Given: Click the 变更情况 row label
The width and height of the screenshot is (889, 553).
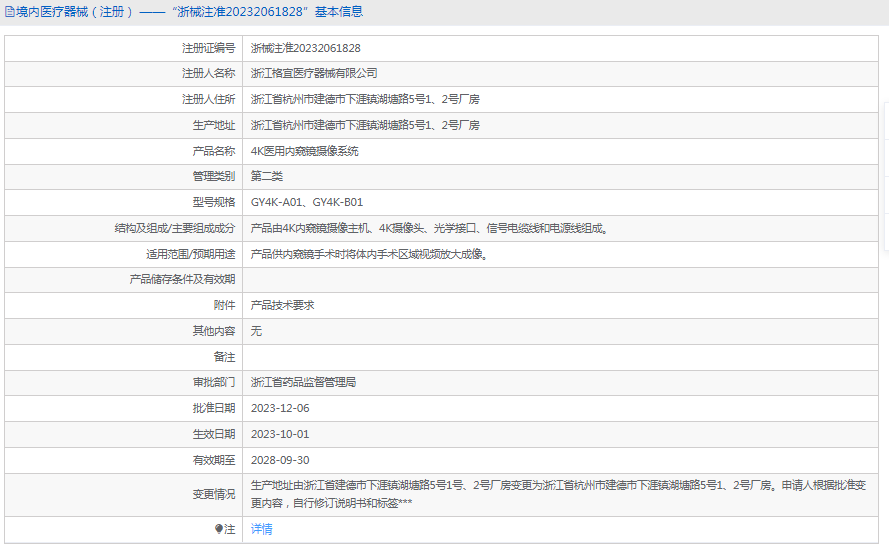Looking at the screenshot, I should [x=214, y=494].
